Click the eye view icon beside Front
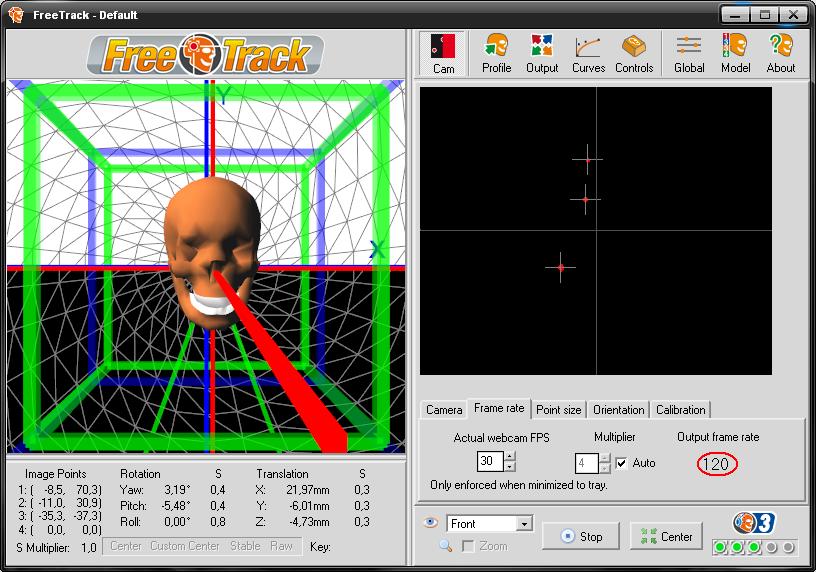This screenshot has width=816, height=572. pos(430,522)
